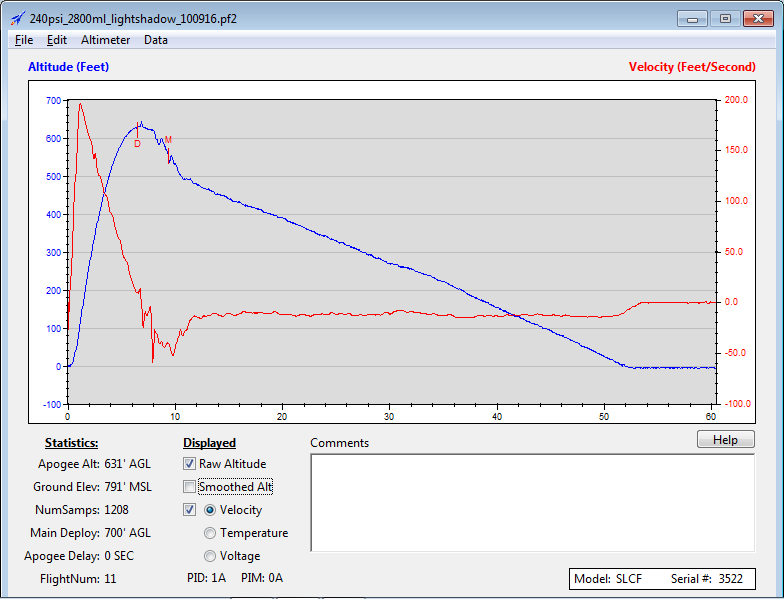
Task: Click the Ground Elev value 791' MSL
Action: (128, 487)
